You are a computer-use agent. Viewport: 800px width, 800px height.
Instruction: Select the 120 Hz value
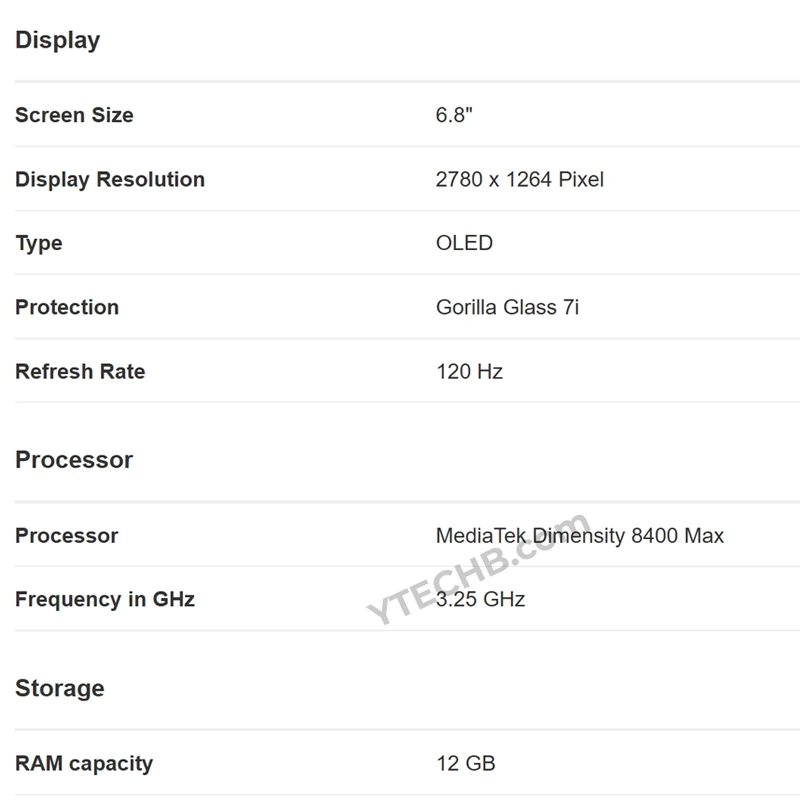pyautogui.click(x=469, y=371)
